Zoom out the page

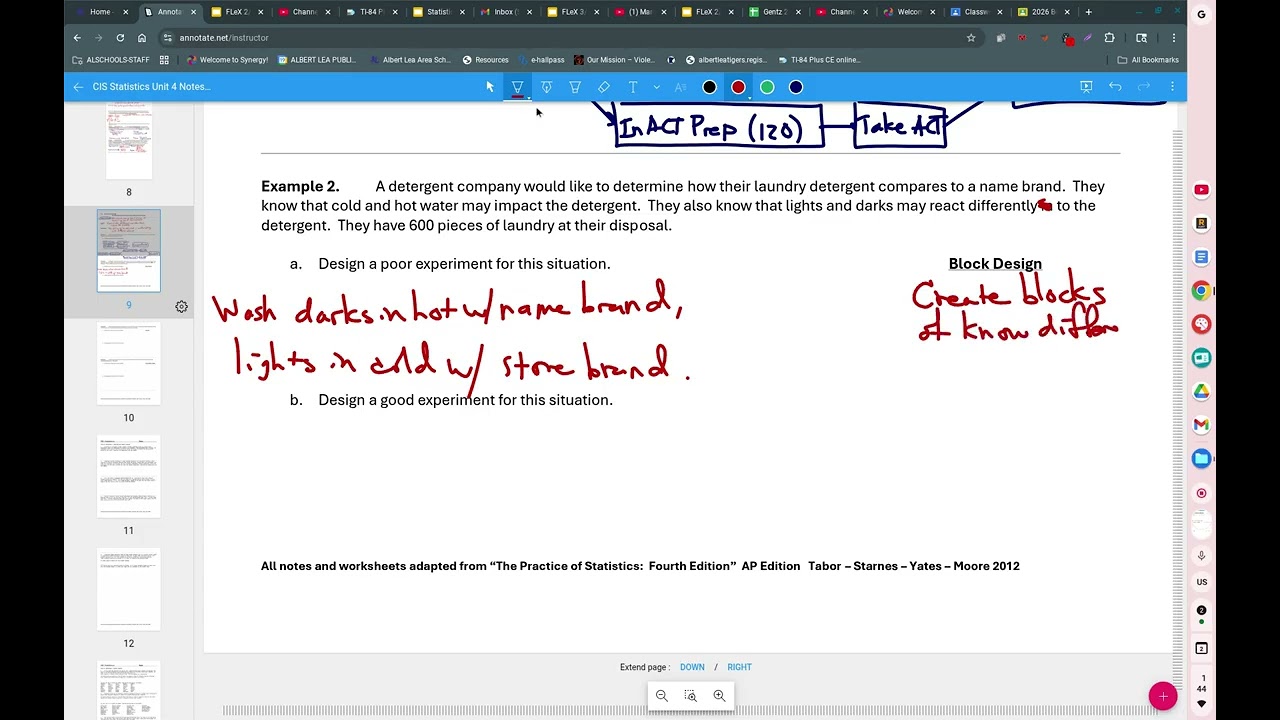coord(661,696)
